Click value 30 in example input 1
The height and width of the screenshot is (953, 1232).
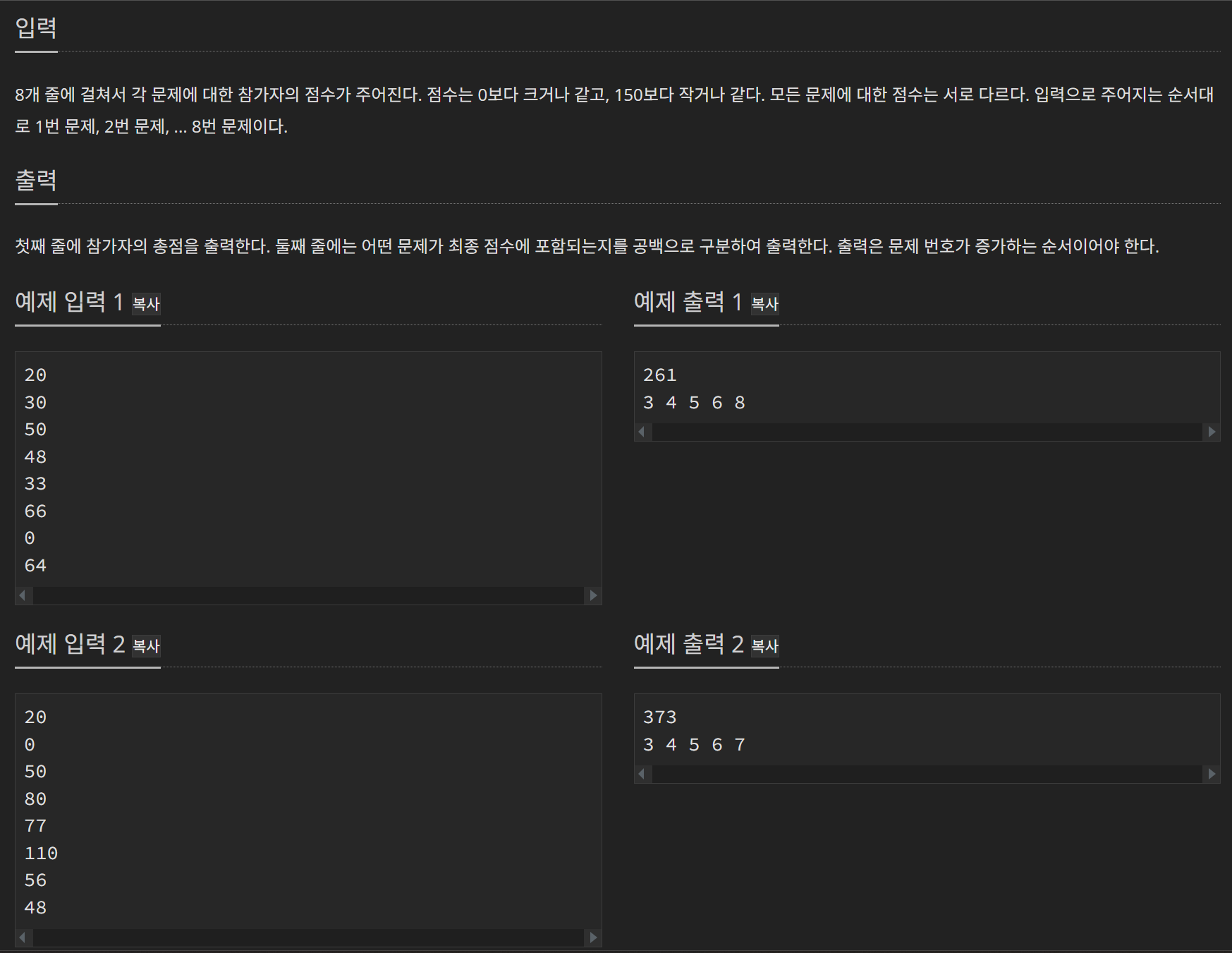35,403
